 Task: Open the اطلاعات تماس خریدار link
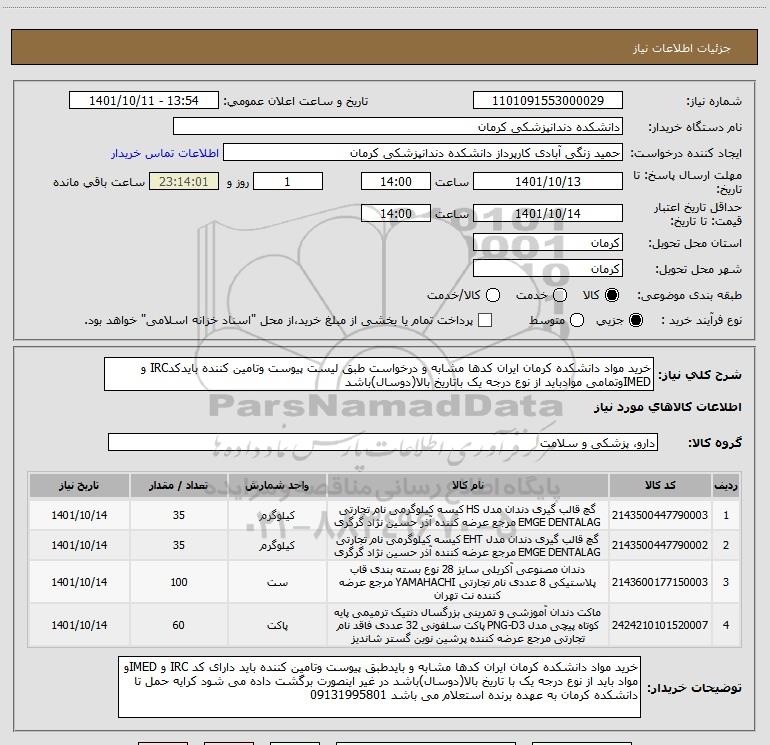point(165,153)
